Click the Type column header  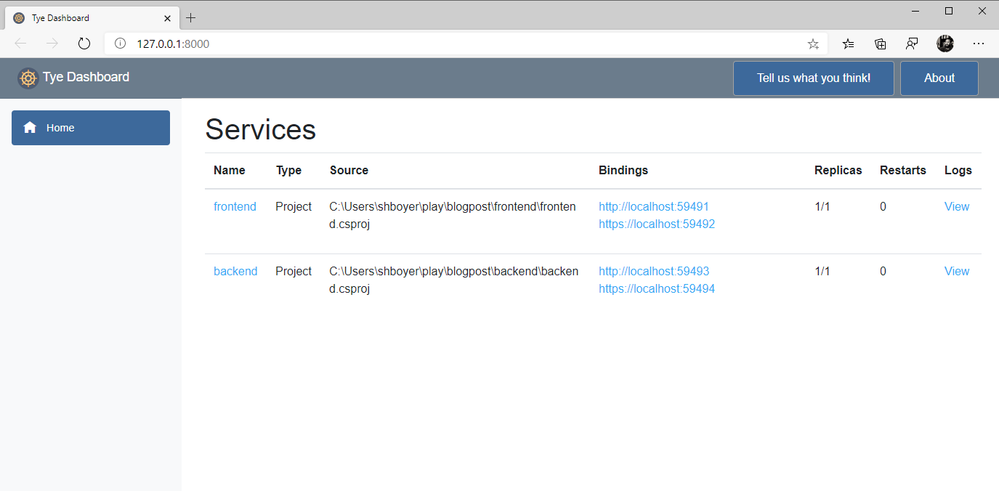[x=289, y=170]
